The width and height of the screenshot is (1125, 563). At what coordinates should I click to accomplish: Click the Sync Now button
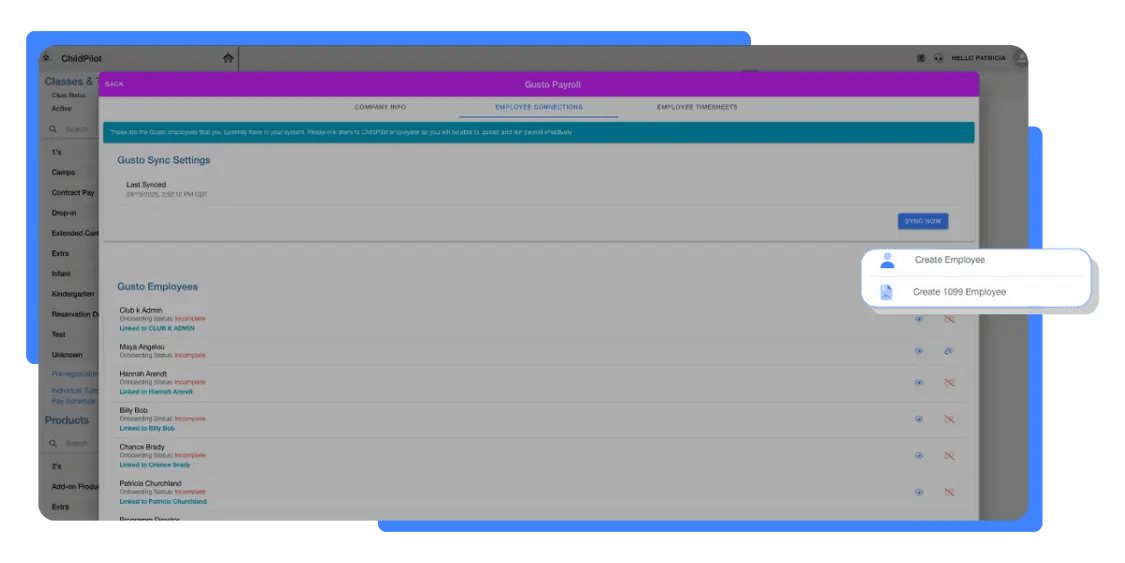pyautogui.click(x=923, y=221)
